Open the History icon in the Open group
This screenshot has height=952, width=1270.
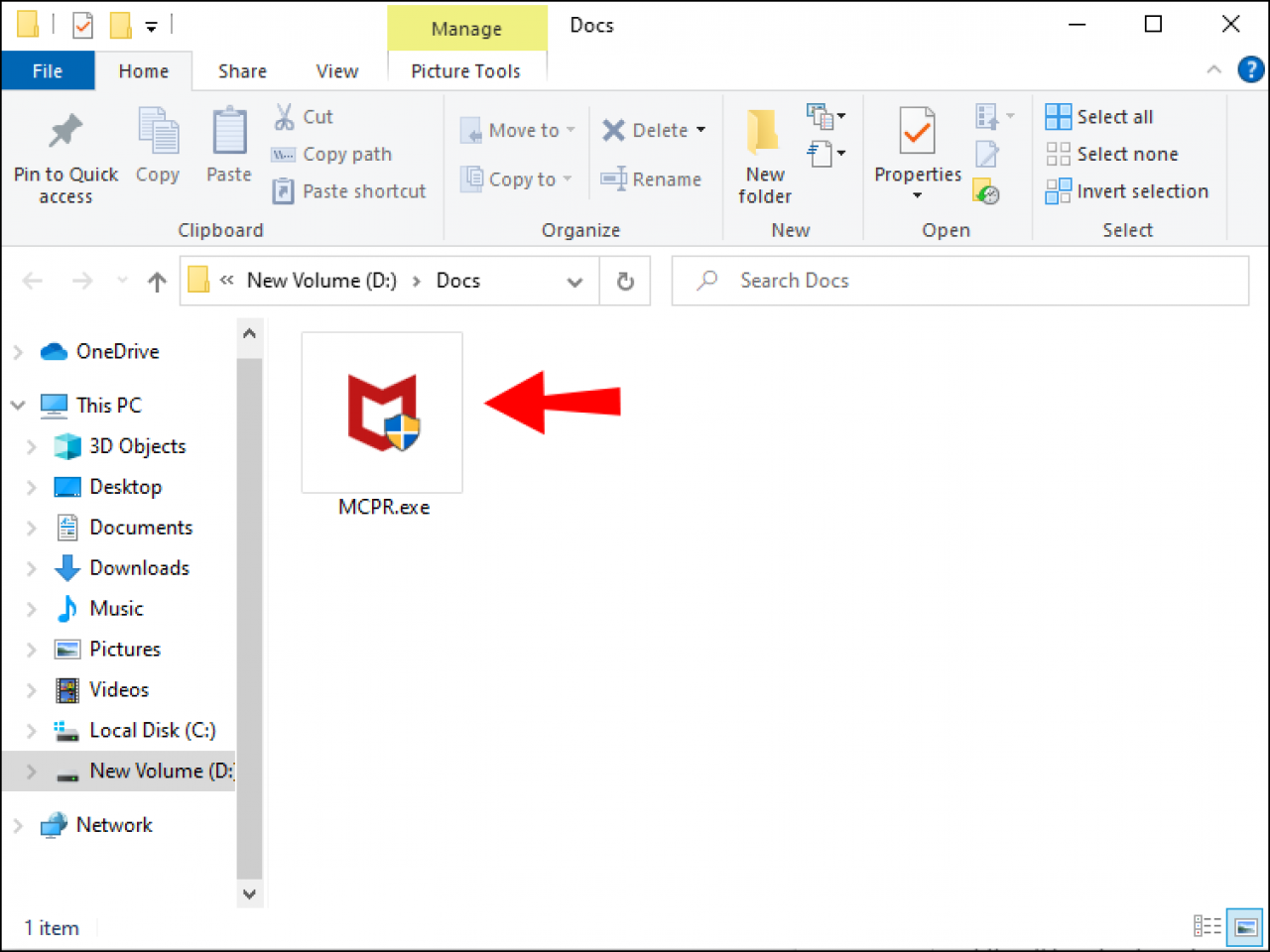tap(987, 193)
